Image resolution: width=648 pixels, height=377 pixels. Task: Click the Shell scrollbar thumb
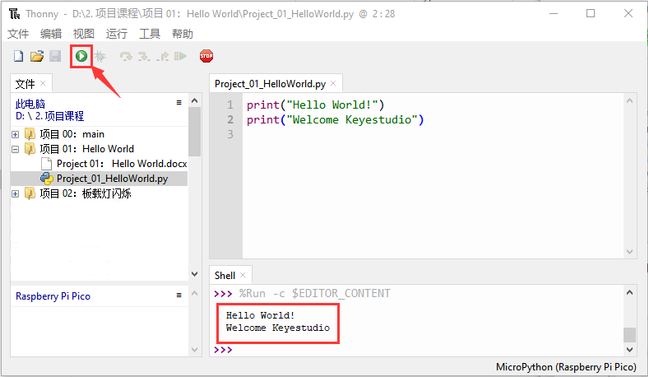pos(629,335)
